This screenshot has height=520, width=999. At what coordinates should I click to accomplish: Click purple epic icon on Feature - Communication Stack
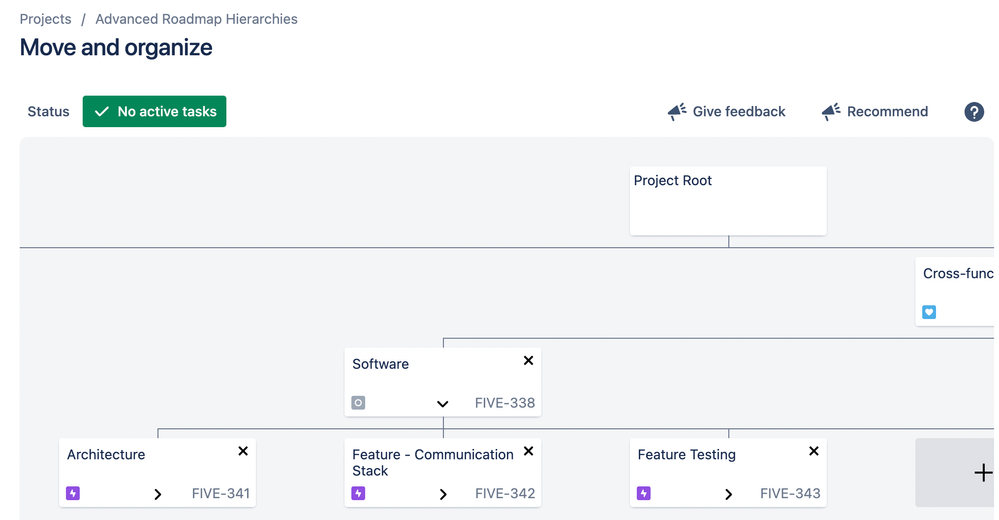358,493
